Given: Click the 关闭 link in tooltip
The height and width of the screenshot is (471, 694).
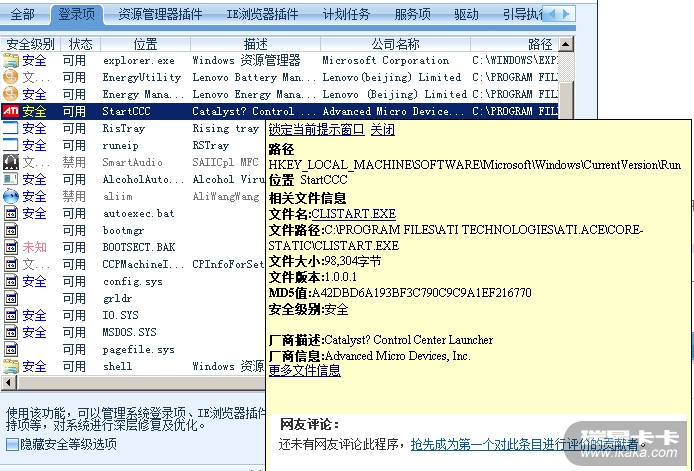Looking at the screenshot, I should click(x=382, y=130).
